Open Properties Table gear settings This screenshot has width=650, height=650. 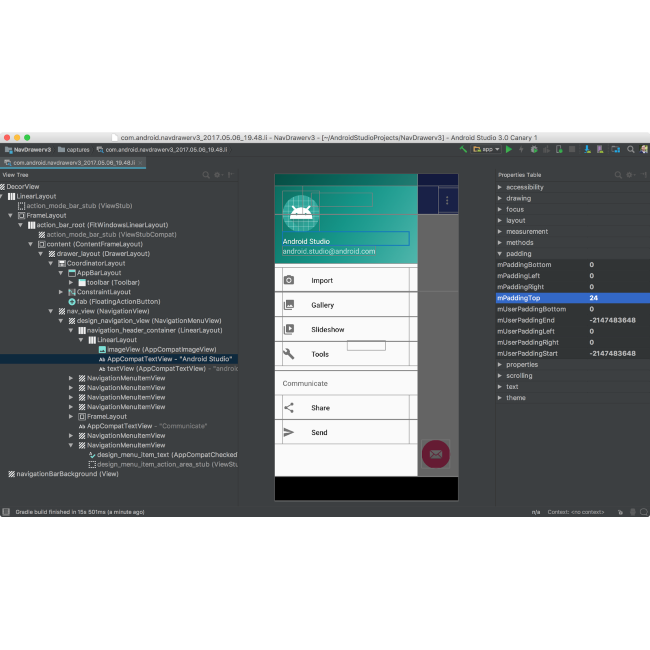tap(630, 175)
